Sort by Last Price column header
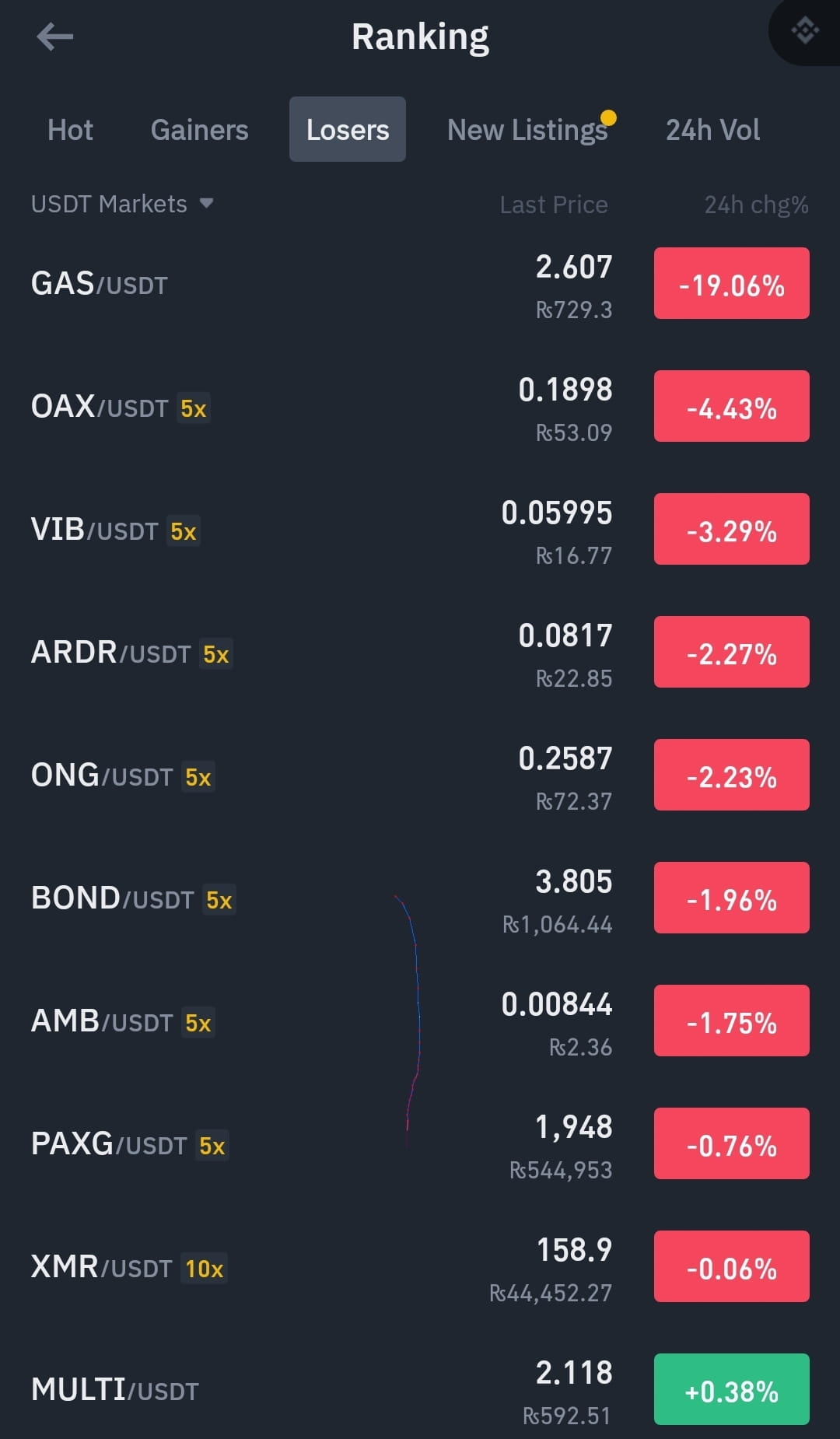 point(554,205)
